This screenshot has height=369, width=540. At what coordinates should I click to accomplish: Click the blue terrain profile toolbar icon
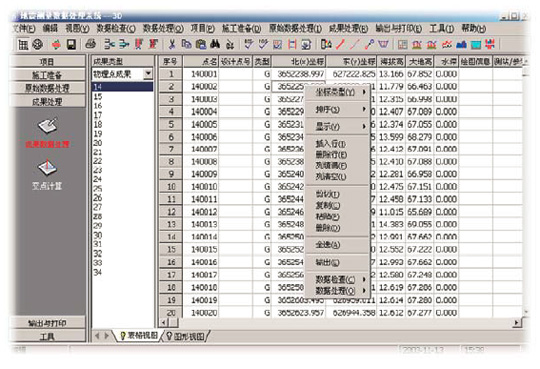pyautogui.click(x=461, y=44)
